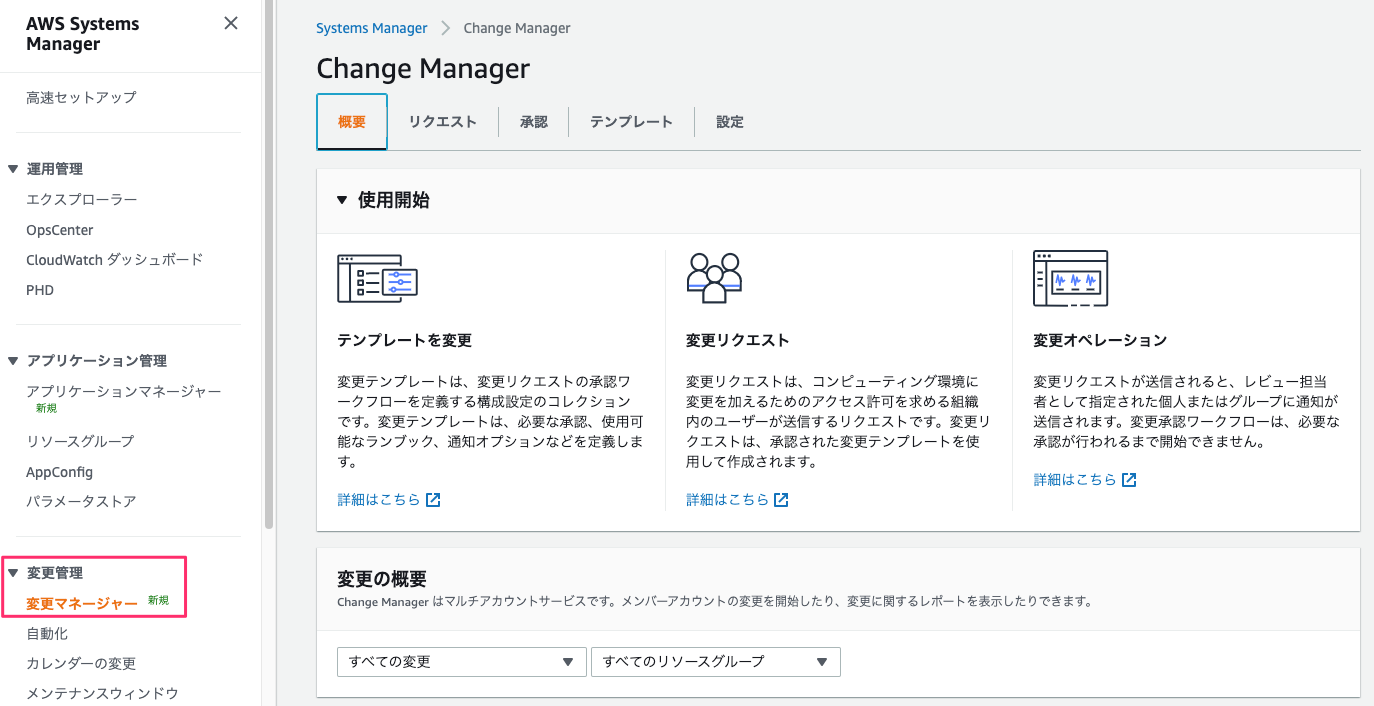Screen dimensions: 1374x706
Task: Close the AWS Systems Manager sidebar via X icon
Action: pos(230,22)
